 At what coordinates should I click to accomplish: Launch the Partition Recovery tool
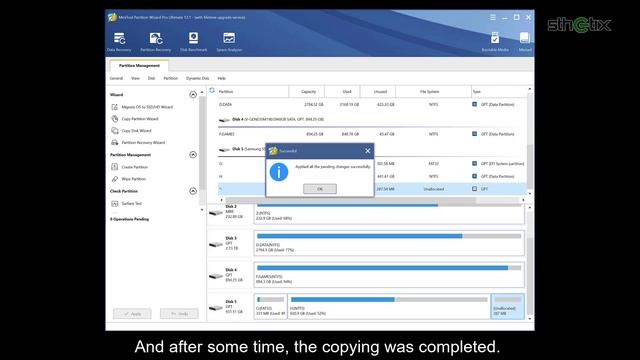point(156,42)
